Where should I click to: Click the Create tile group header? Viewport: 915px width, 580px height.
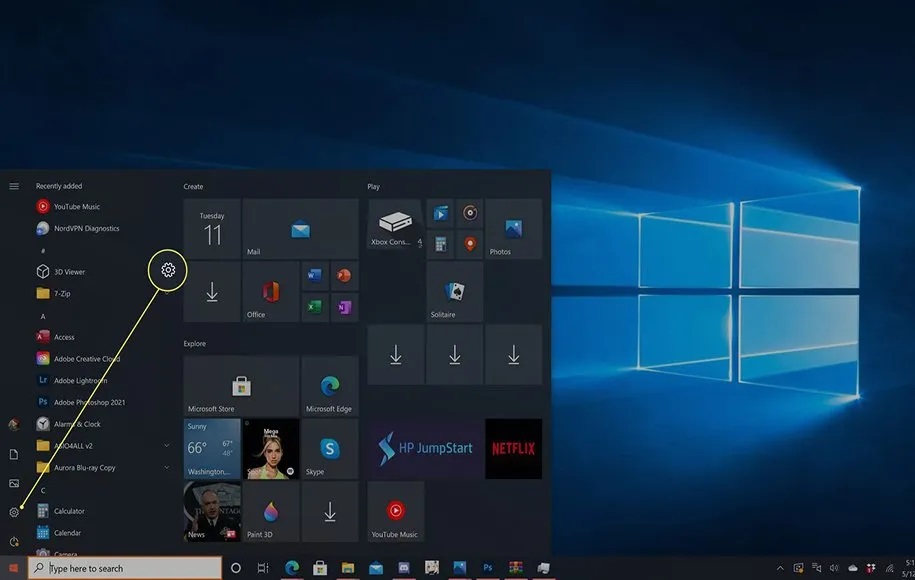coord(193,187)
